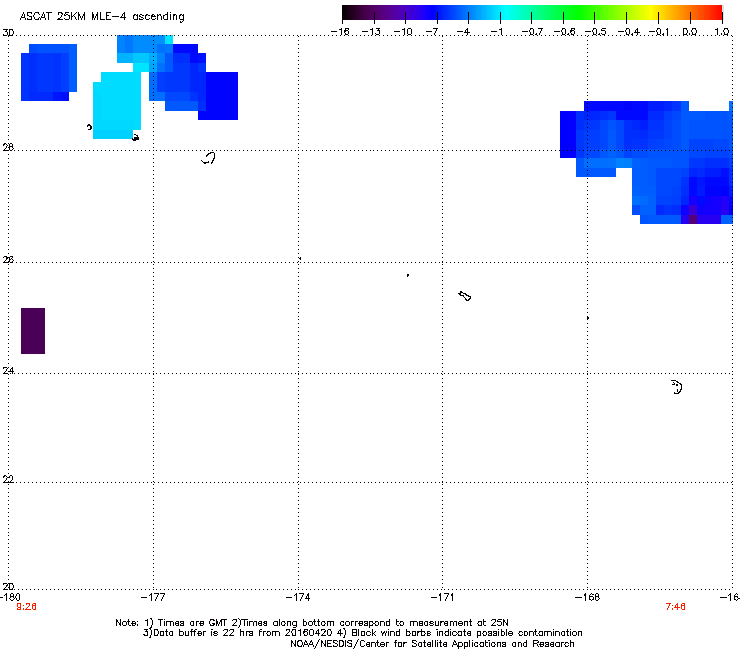740x650 pixels.
Task: Click the -4 color scale label
Action: [x=465, y=32]
